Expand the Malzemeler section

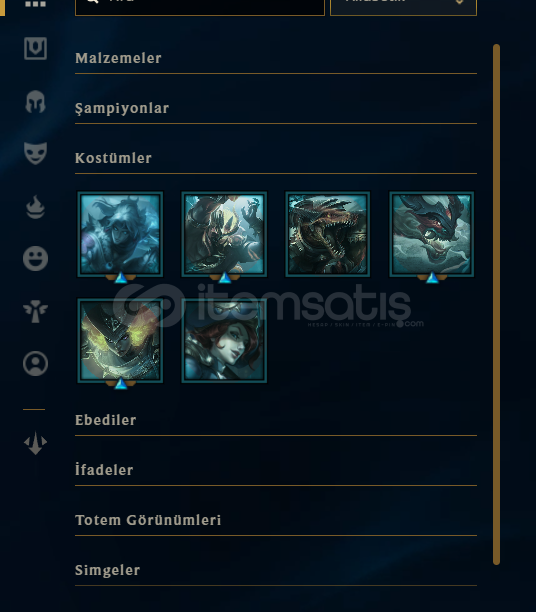pyautogui.click(x=276, y=59)
